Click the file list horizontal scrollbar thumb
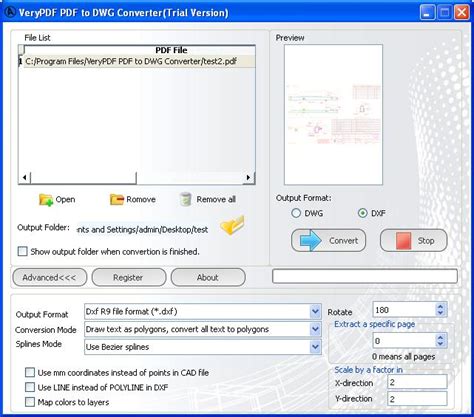Image resolution: width=474 pixels, height=417 pixels. point(83,177)
